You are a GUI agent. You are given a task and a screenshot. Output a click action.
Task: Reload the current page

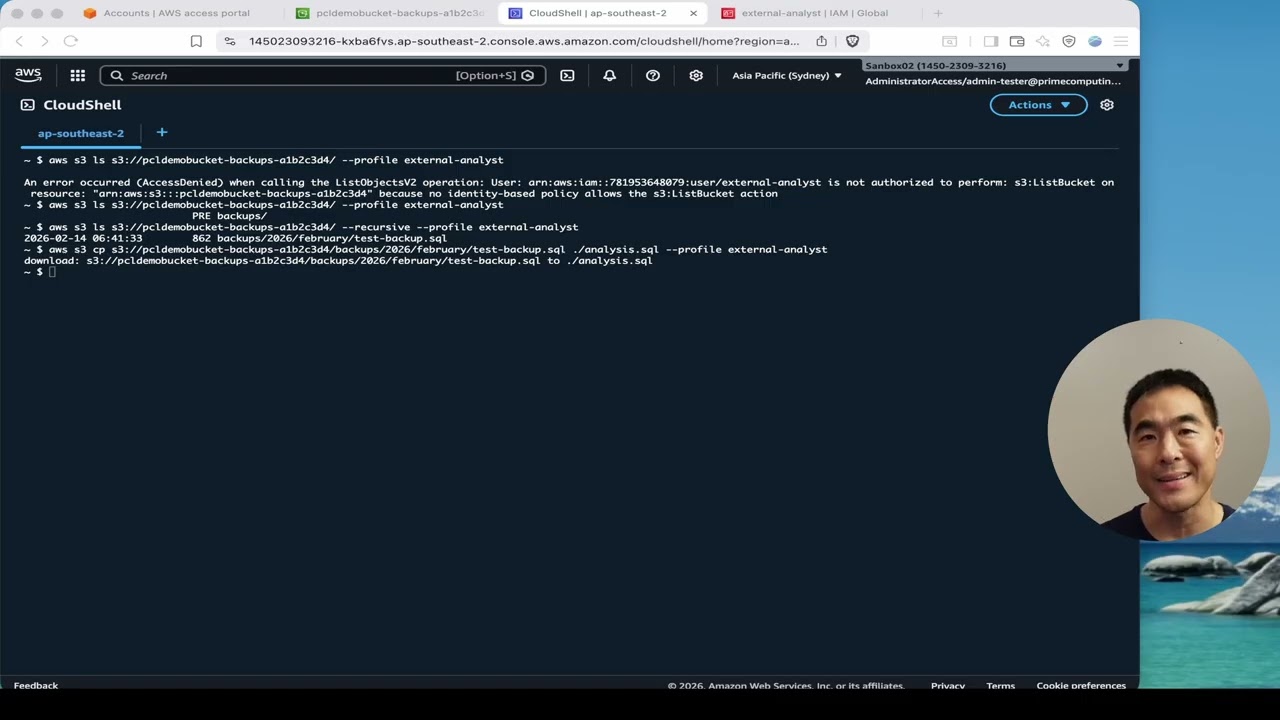(x=70, y=41)
